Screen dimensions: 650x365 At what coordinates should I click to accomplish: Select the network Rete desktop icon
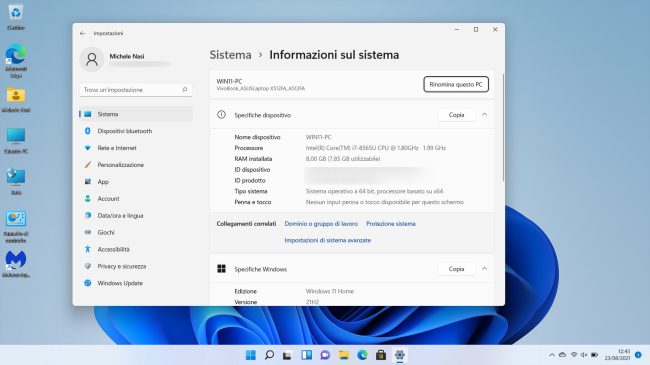[16, 182]
